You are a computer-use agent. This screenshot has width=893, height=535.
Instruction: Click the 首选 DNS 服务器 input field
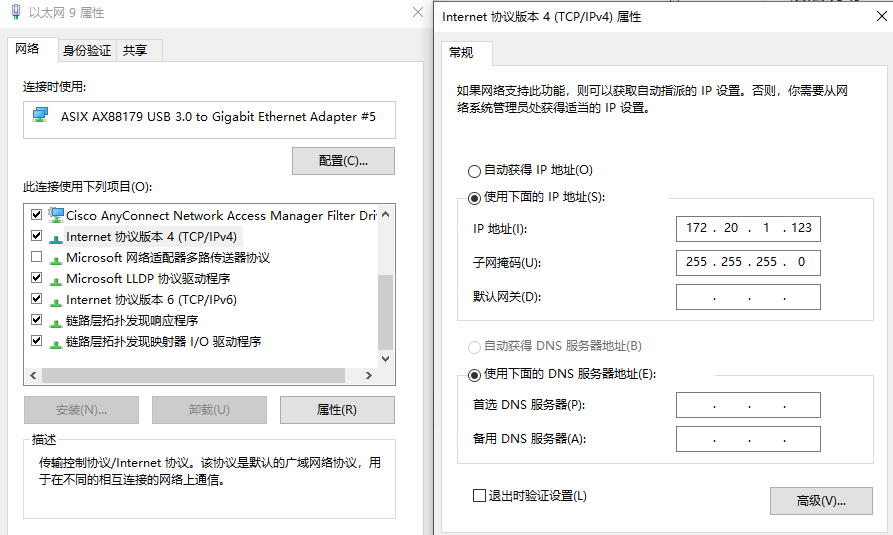tap(748, 405)
